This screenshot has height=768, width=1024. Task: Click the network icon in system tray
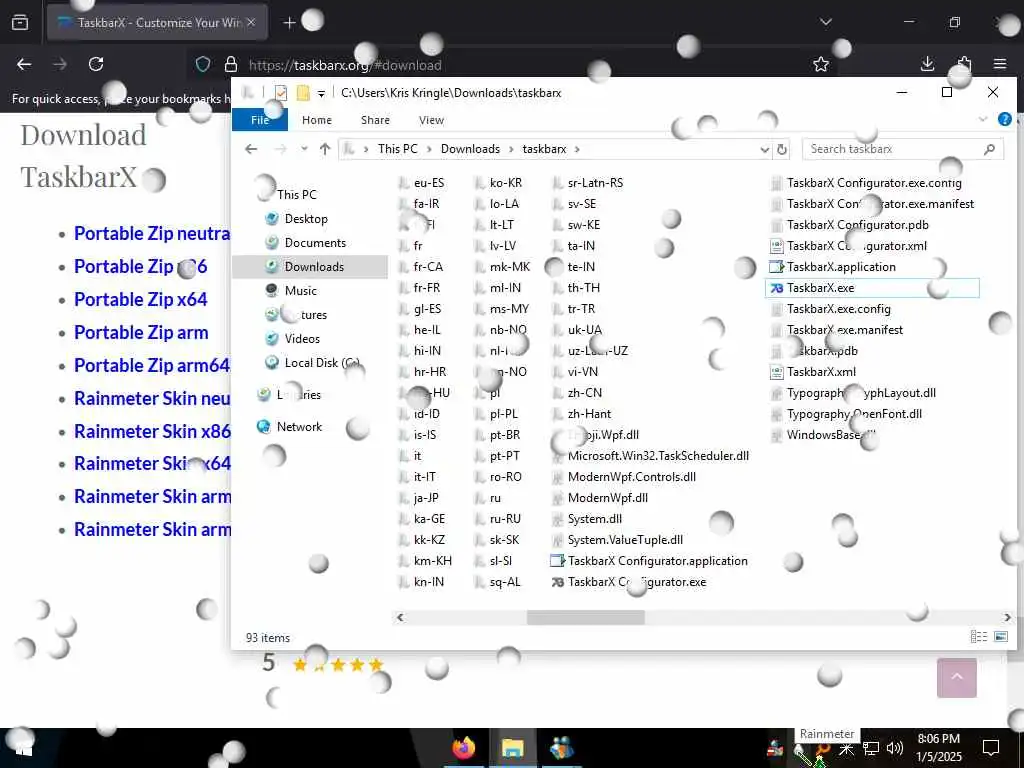point(871,748)
